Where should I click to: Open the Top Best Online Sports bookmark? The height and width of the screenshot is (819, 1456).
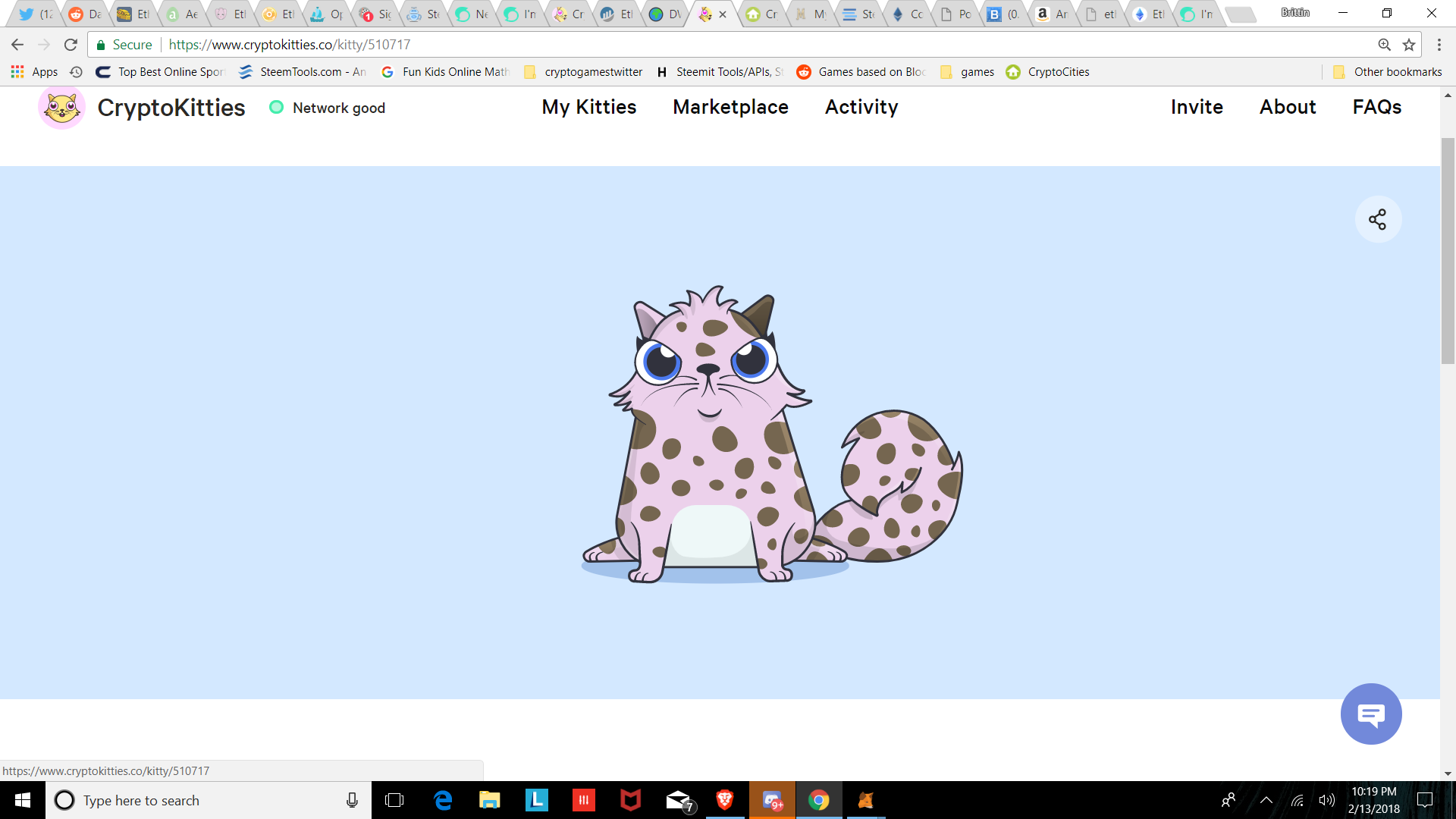161,72
